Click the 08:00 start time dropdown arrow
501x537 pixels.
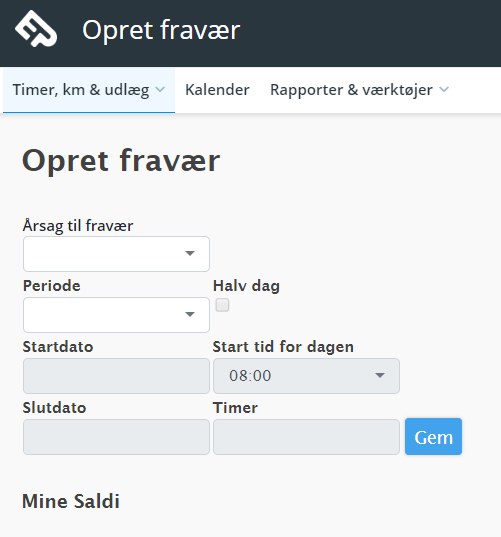tap(380, 375)
